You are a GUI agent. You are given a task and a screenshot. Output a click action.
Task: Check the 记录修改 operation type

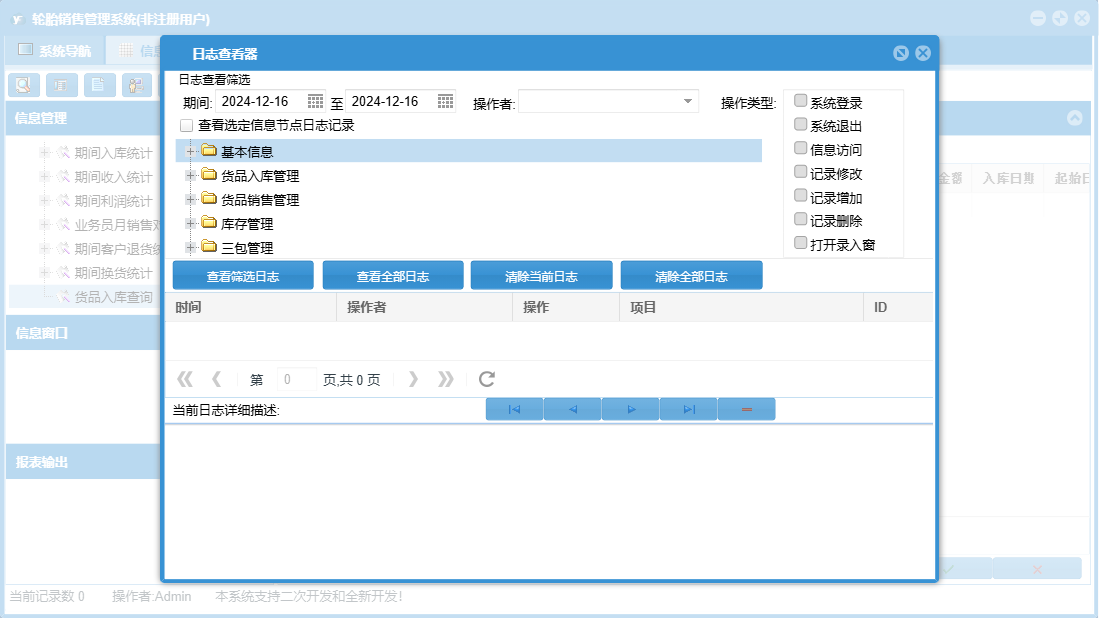coord(800,172)
